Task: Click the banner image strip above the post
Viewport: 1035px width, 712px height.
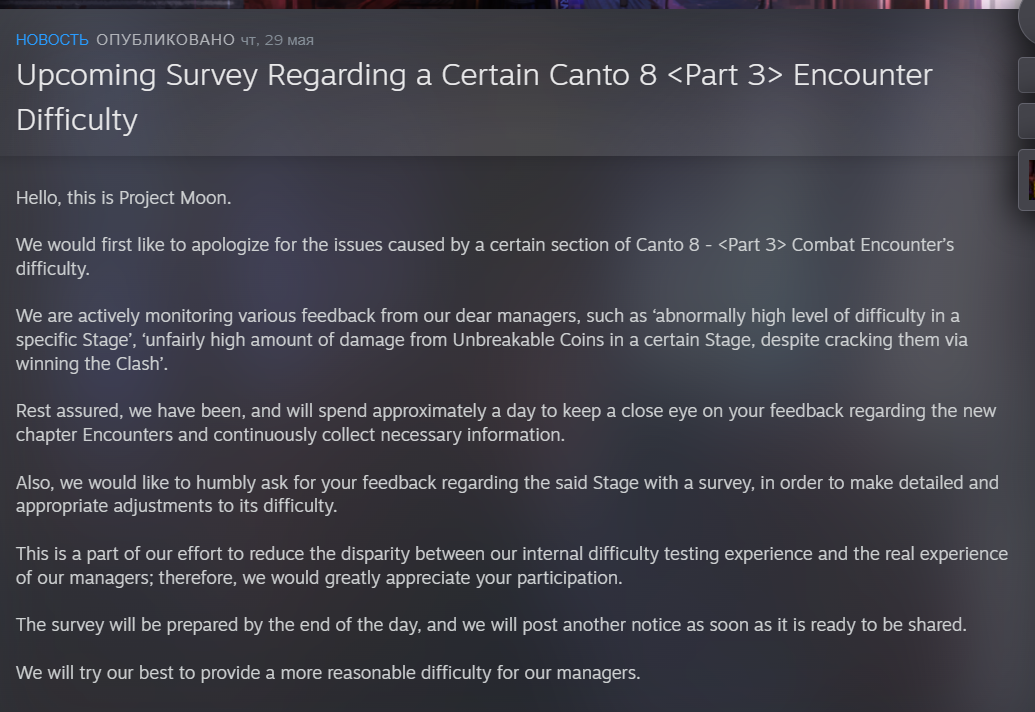Action: click(500, 4)
